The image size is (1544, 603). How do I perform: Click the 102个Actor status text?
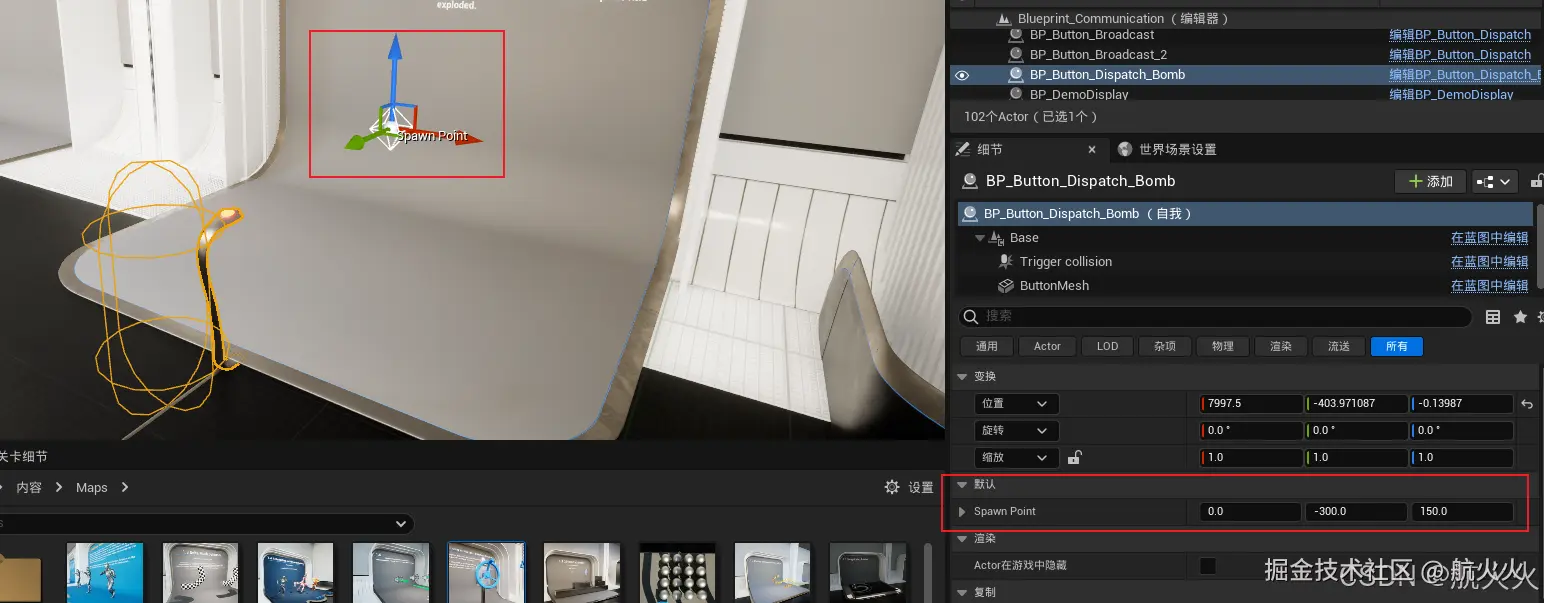1030,117
